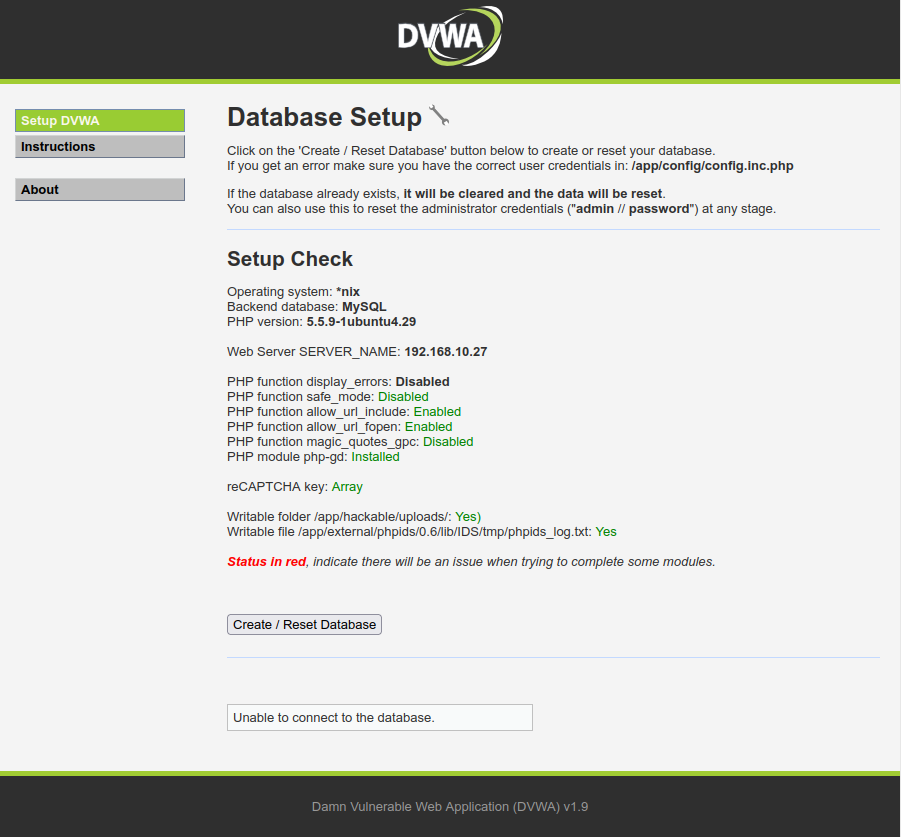Viewport: 901px width, 837px height.
Task: Select the php-gd Installed status
Action: coord(376,457)
